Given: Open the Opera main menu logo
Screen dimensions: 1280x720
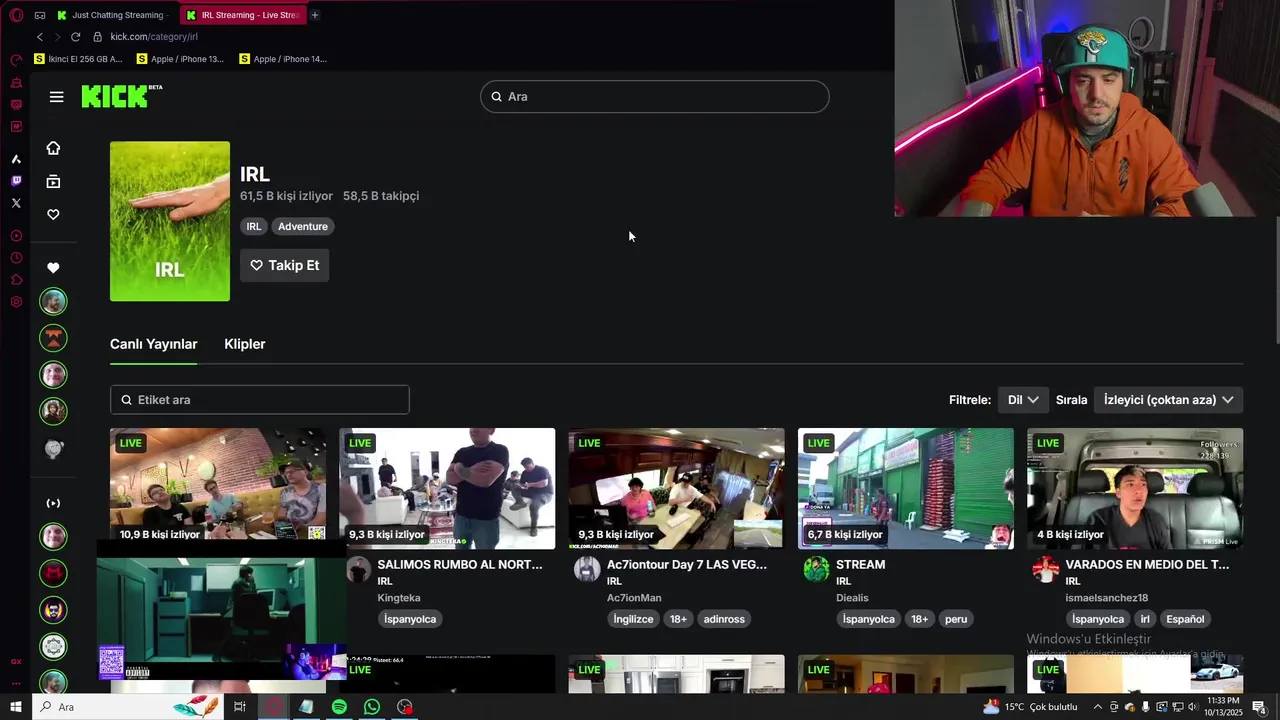Looking at the screenshot, I should pyautogui.click(x=16, y=15).
